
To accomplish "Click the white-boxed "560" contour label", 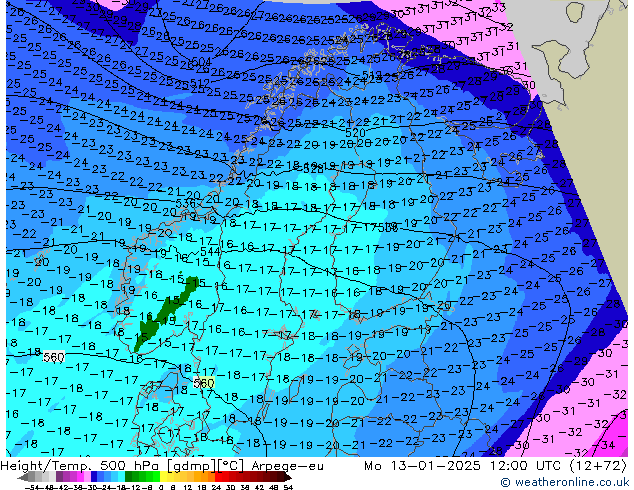I will point(54,357).
